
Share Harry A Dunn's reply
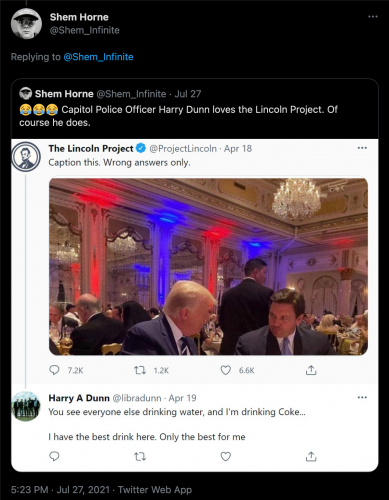tap(311, 456)
